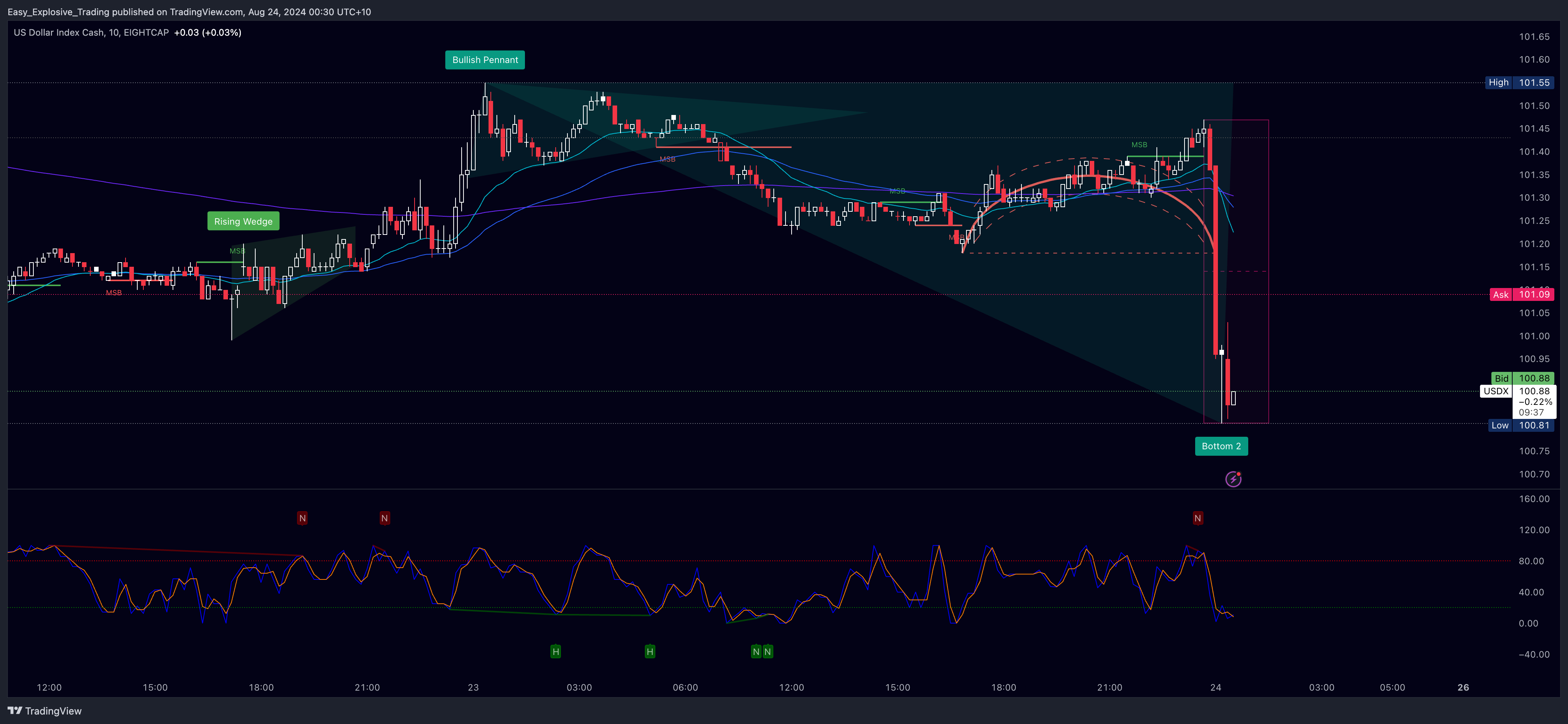Click the green MSB label beside Rising Wedge
Screen dimensions: 1568x724
coord(237,251)
